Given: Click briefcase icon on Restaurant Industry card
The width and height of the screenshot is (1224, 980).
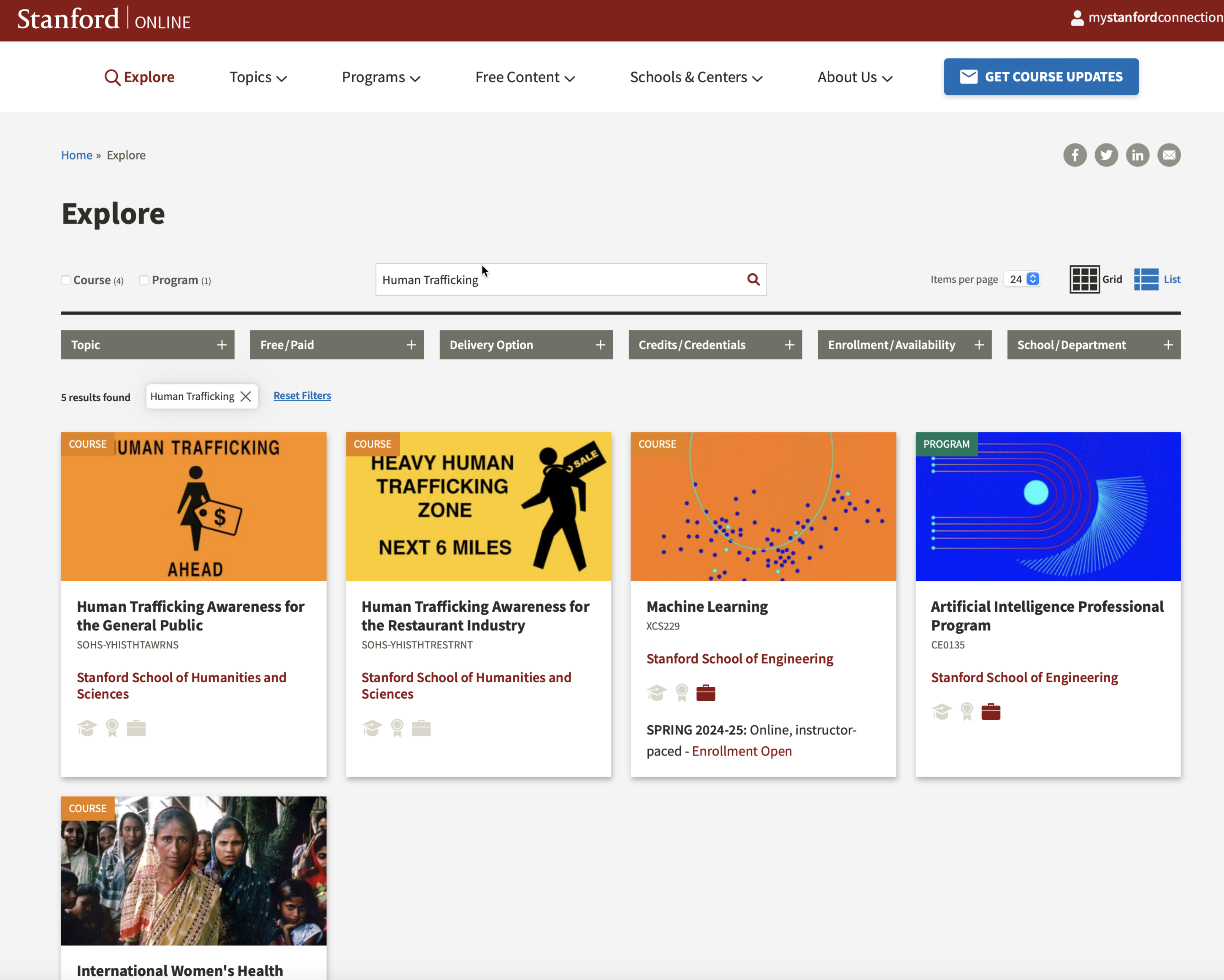Looking at the screenshot, I should click(421, 728).
